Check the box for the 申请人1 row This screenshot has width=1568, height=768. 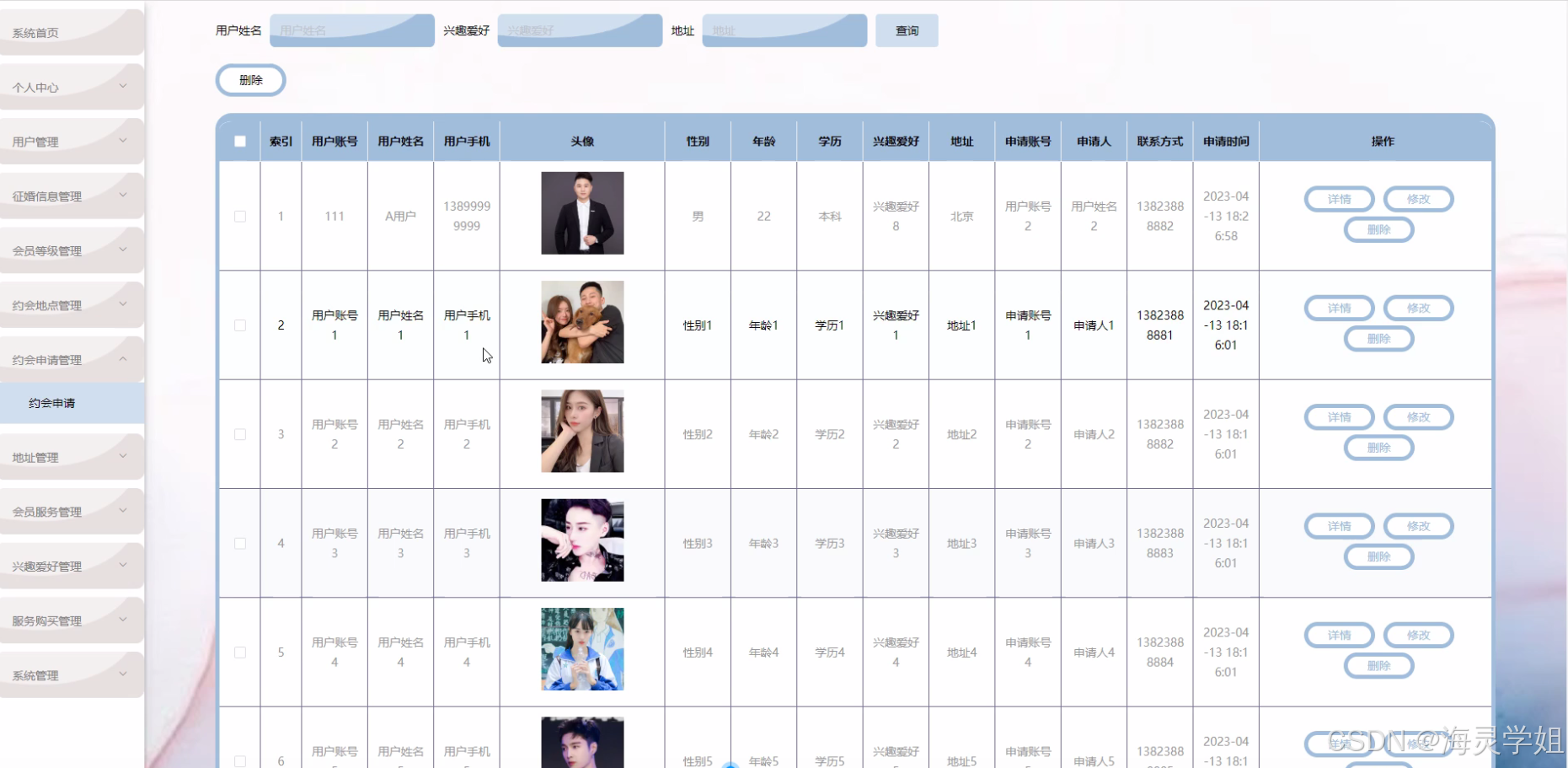click(x=240, y=325)
